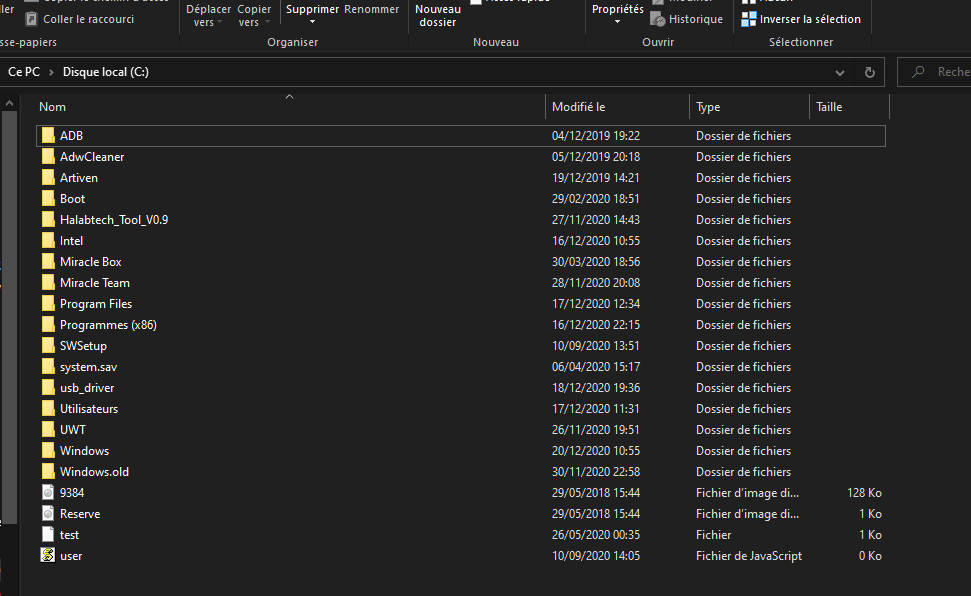Click the user JavaScript file icon
Screen dimensions: 971x596
[48, 556]
